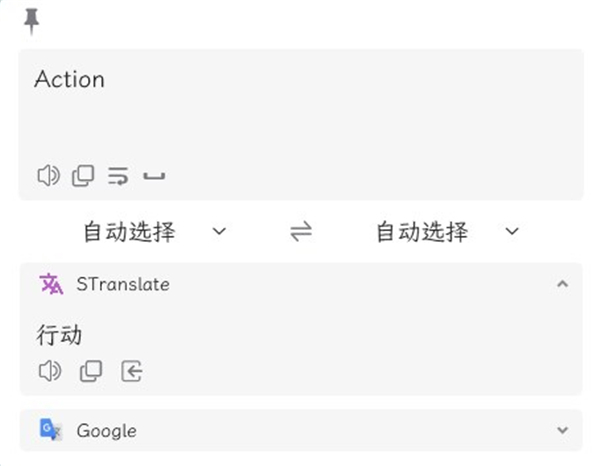Click the source language label 自动选择
Viewport: 600px width, 466px height.
pos(129,232)
